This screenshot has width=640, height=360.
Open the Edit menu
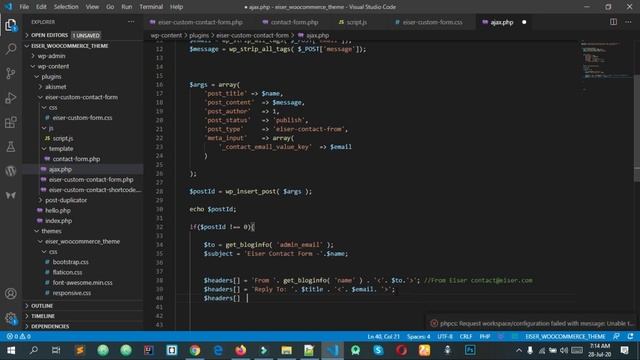click(x=41, y=7)
